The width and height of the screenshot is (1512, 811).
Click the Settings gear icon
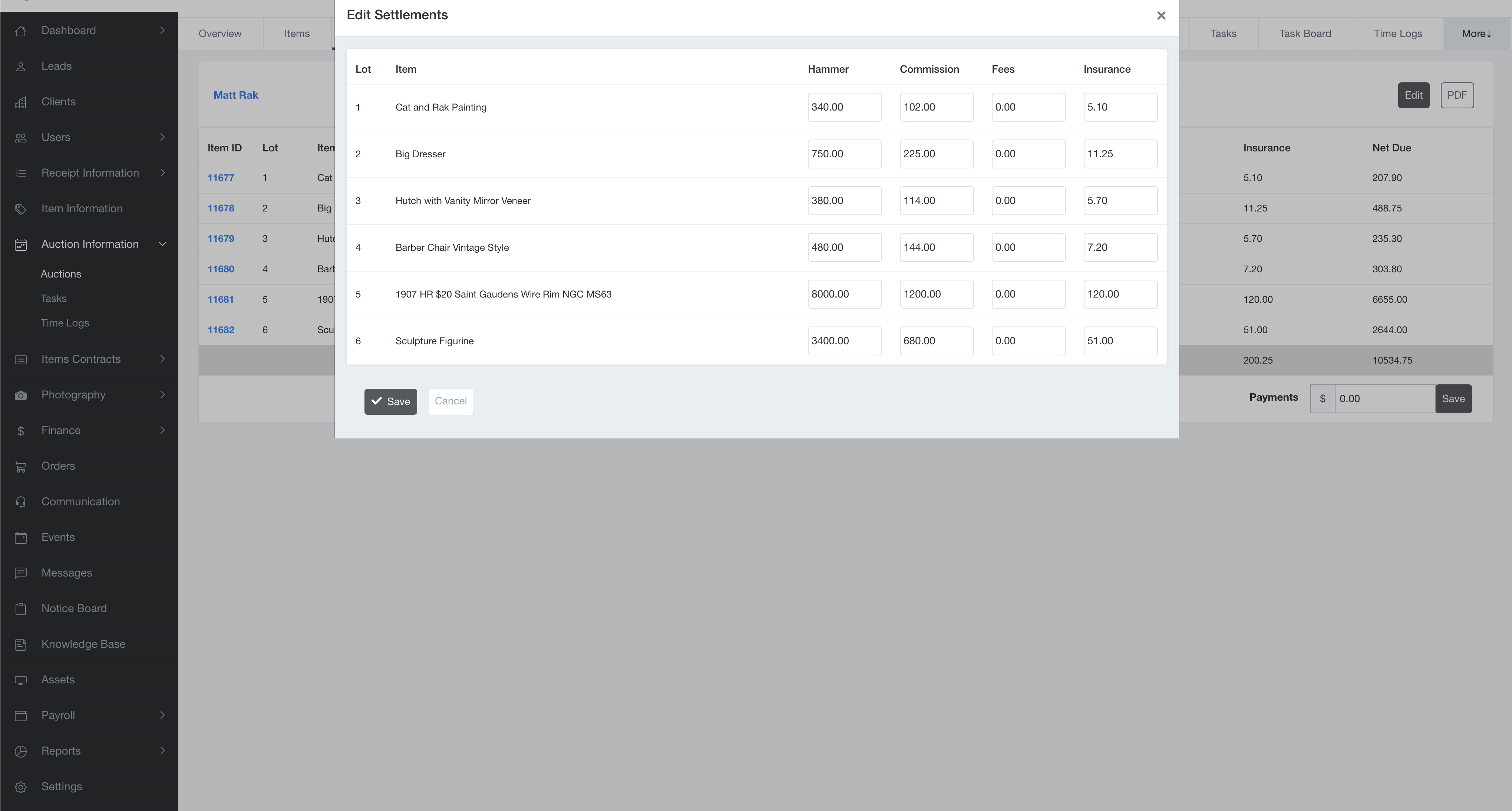coord(20,787)
